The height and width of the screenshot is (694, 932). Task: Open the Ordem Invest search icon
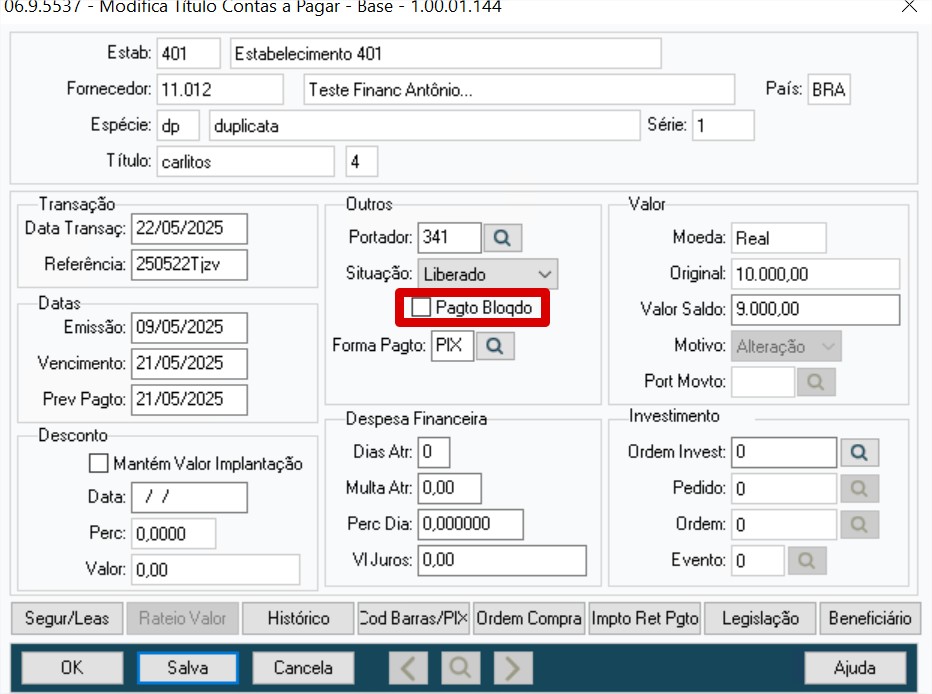(x=858, y=453)
